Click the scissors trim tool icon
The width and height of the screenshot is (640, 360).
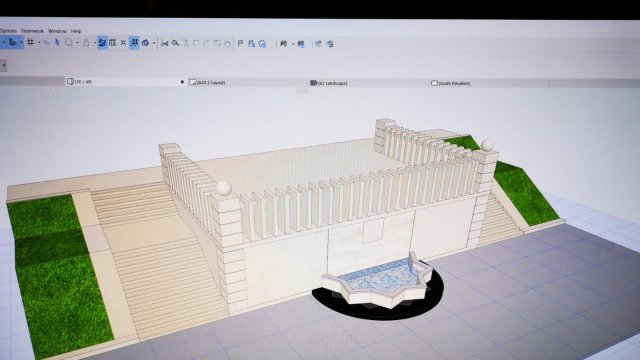tap(164, 43)
